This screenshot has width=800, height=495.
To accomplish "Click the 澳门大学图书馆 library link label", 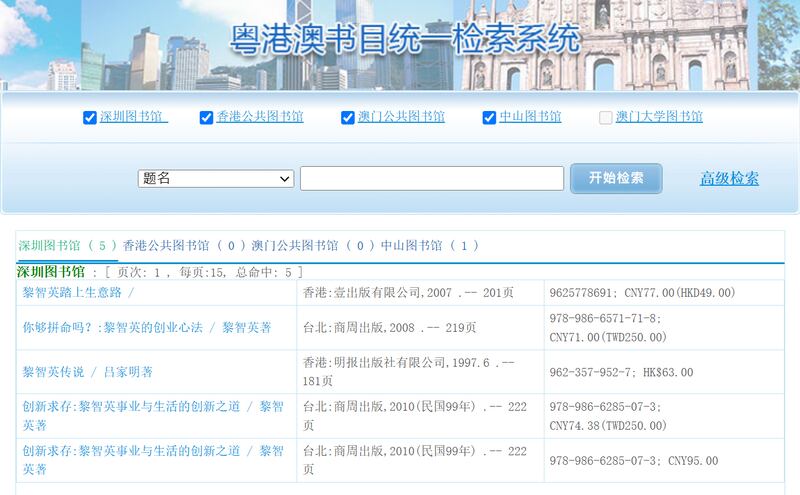I will click(x=659, y=117).
